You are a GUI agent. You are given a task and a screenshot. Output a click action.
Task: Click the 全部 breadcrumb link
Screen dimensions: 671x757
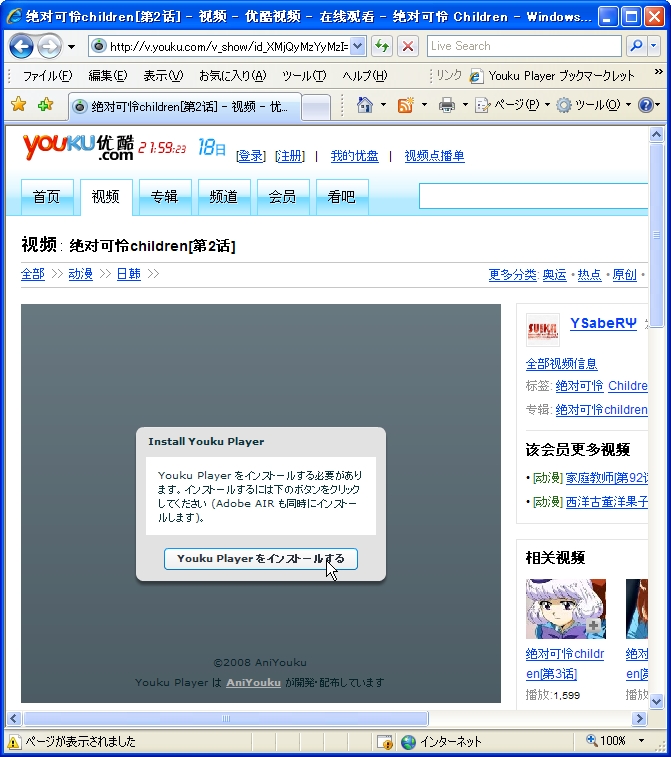(33, 274)
